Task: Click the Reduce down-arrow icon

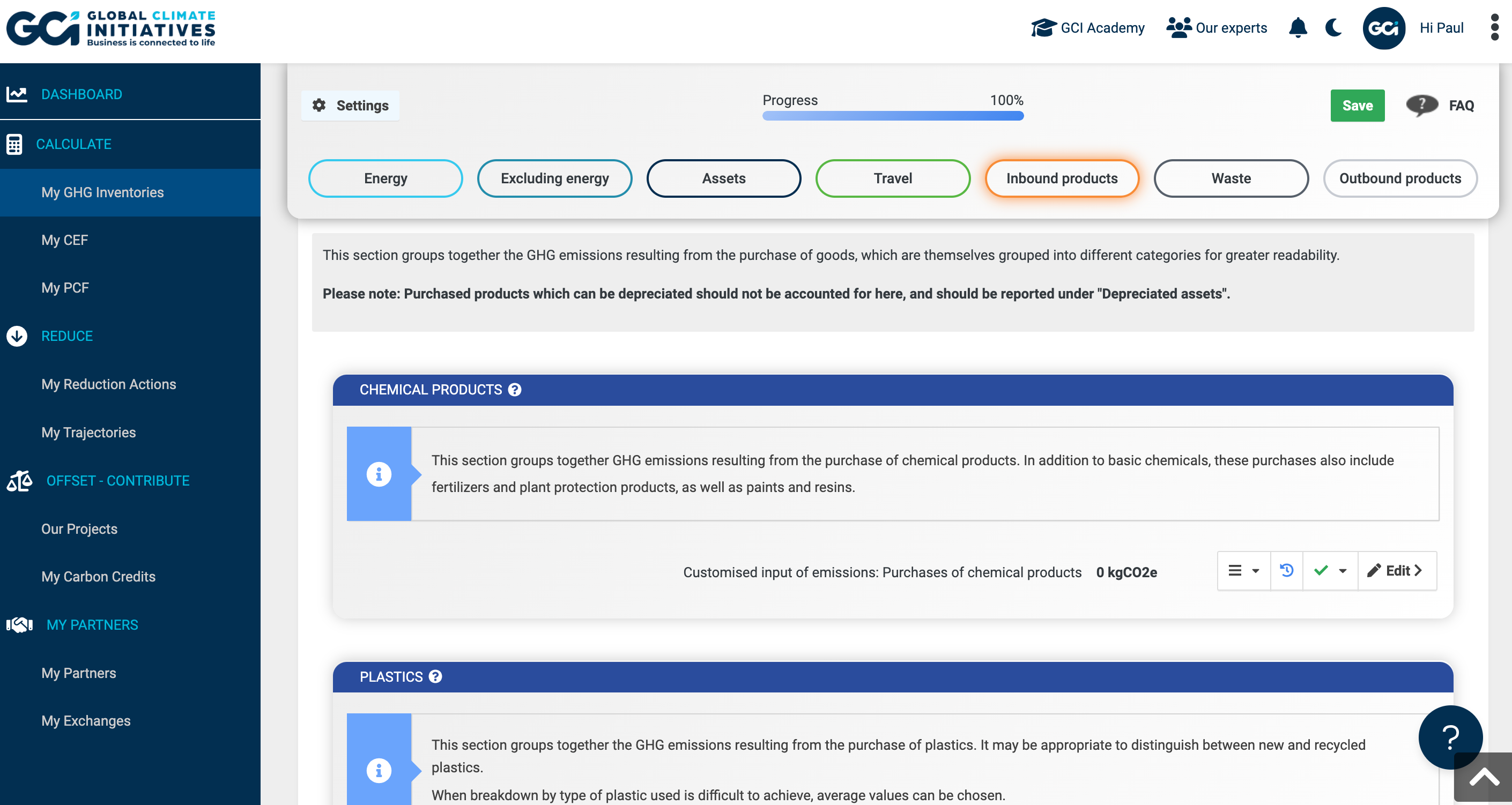Action: (17, 336)
